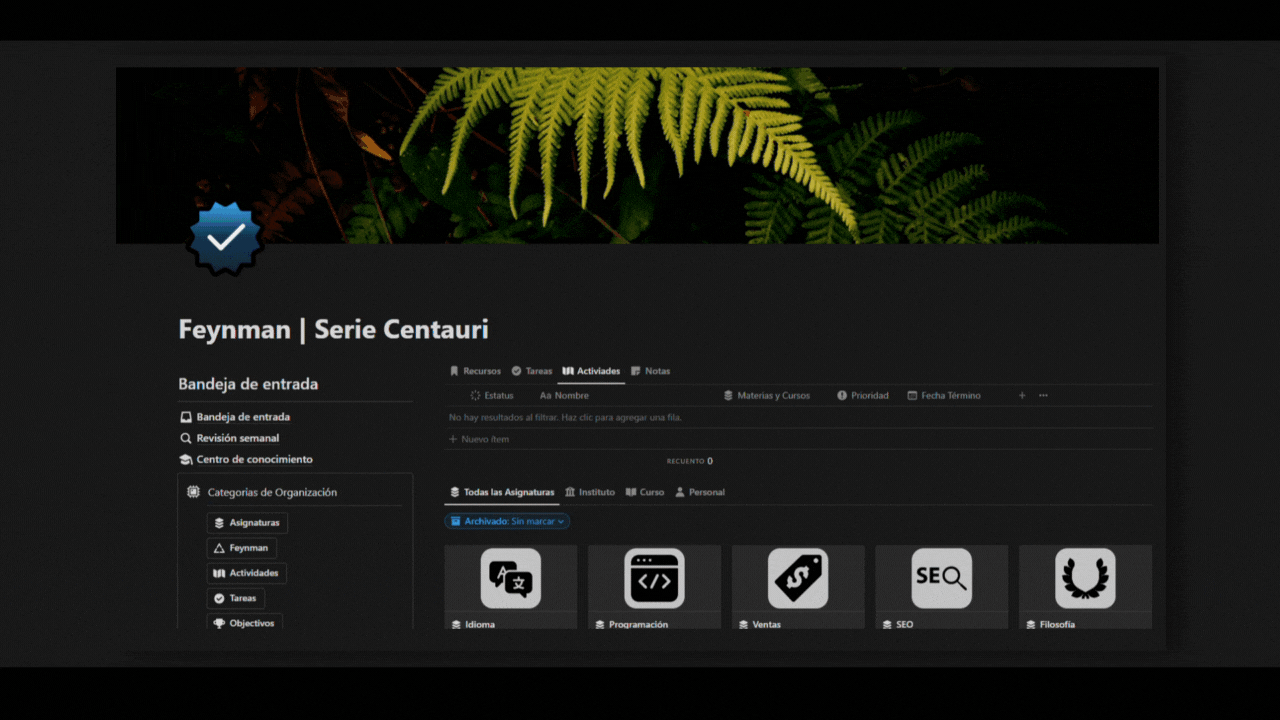The height and width of the screenshot is (720, 1280).
Task: Click the blue verified badge page icon
Action: click(226, 238)
